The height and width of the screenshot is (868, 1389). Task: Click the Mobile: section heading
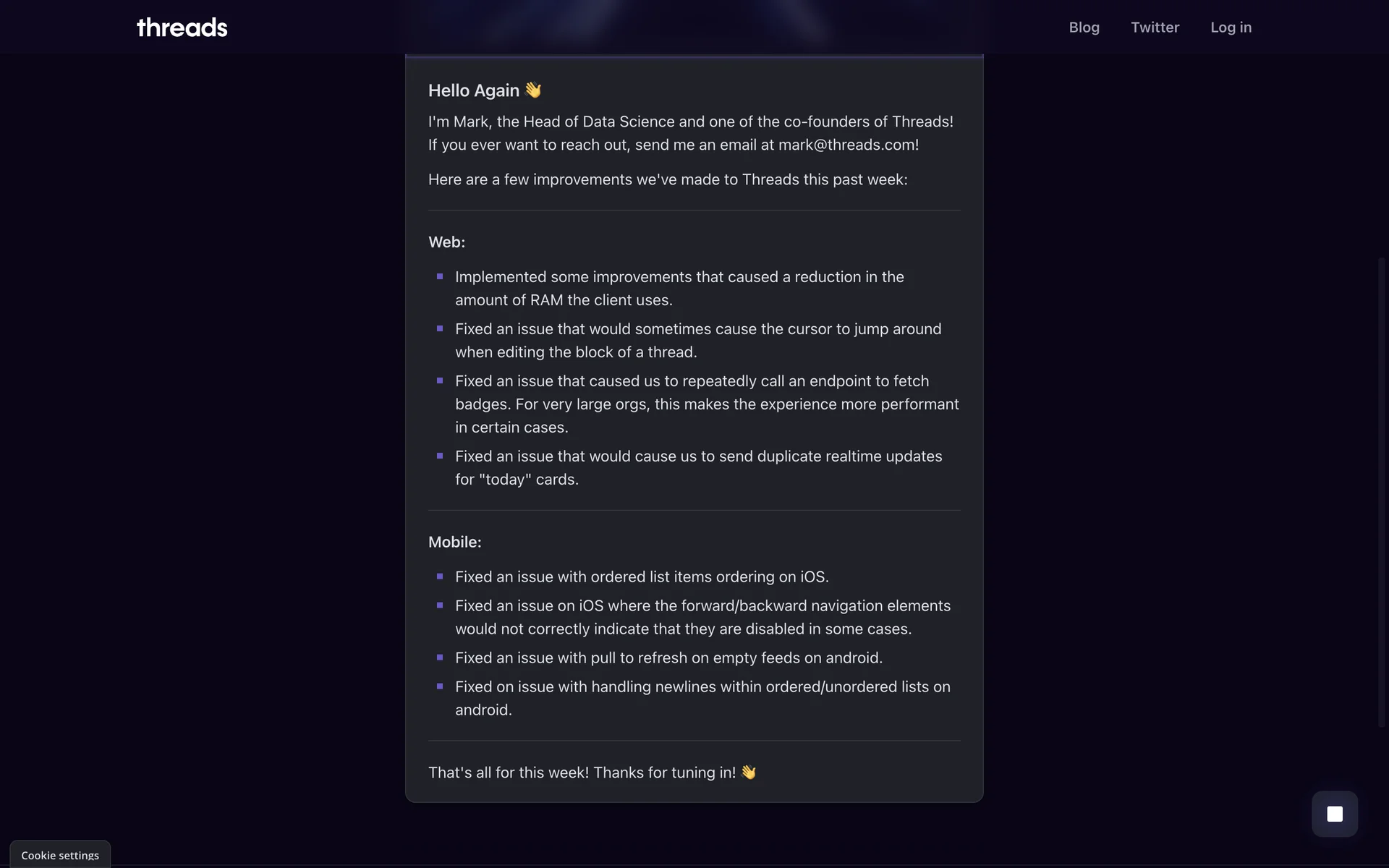pos(454,542)
